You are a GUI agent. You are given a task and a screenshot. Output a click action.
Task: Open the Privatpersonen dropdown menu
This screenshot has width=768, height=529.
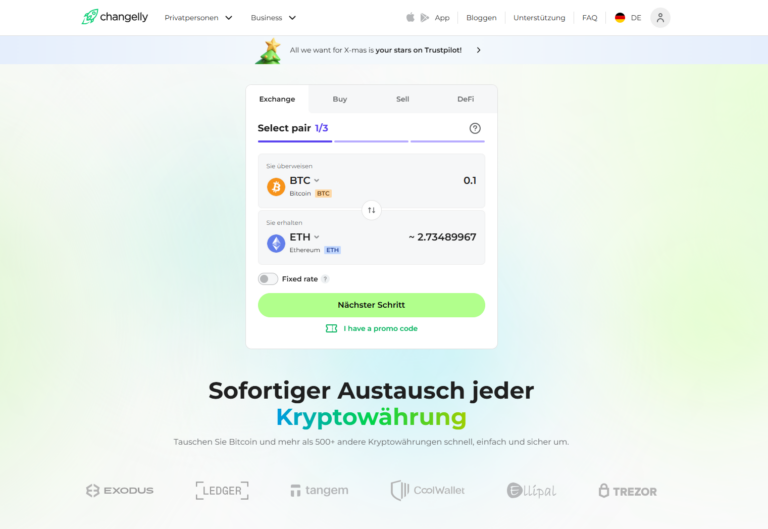pyautogui.click(x=198, y=18)
